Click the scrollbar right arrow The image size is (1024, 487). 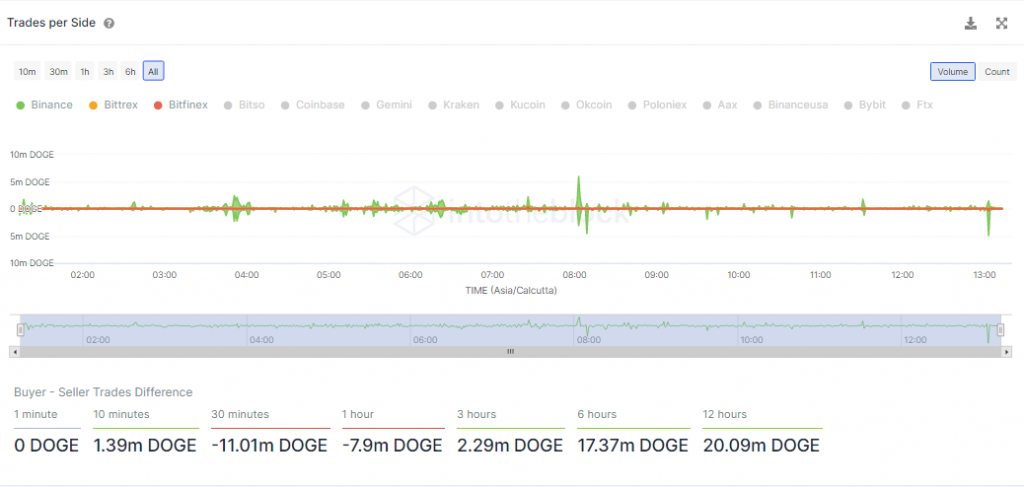pos(1005,351)
